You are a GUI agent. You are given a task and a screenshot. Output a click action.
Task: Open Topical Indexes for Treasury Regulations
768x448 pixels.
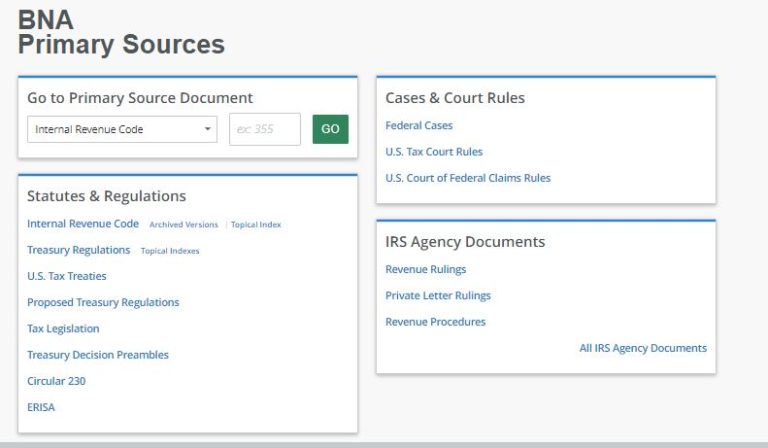coord(170,251)
